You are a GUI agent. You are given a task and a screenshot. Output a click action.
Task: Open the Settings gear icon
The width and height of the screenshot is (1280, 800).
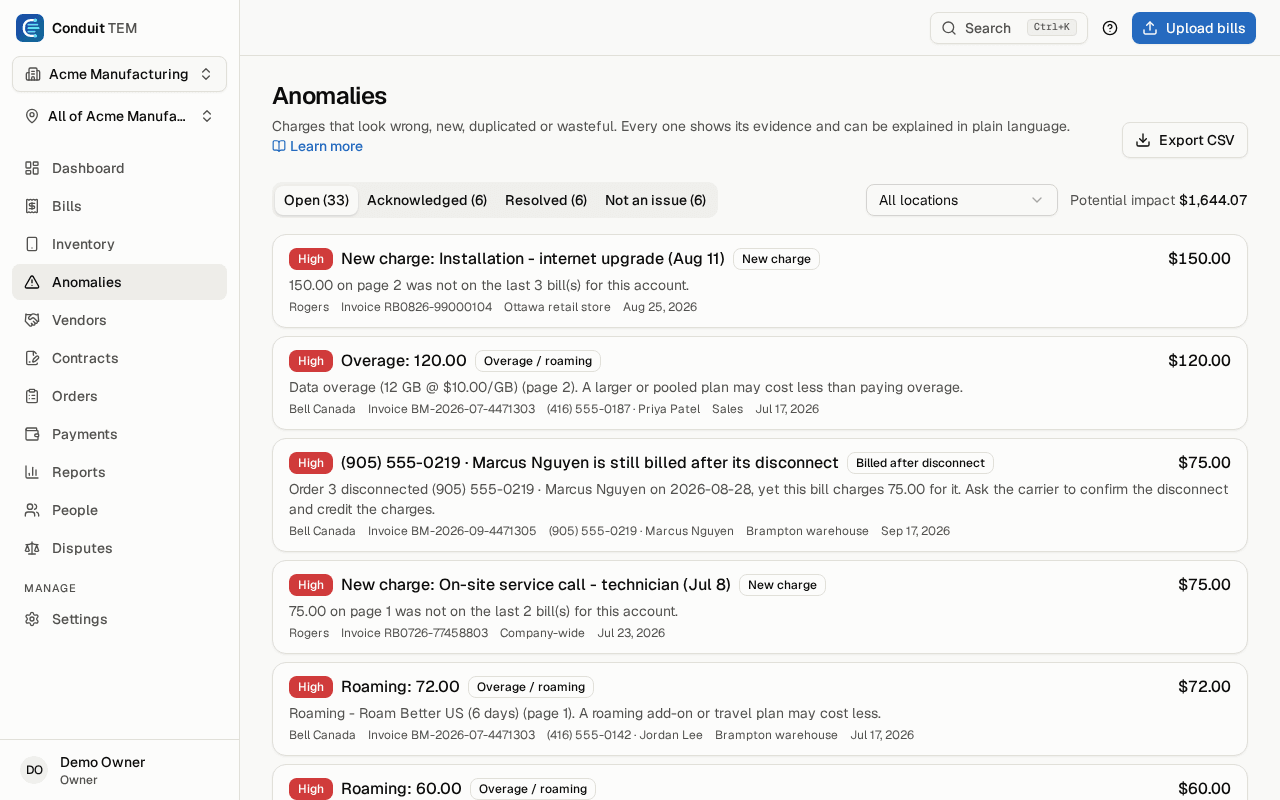[x=32, y=619]
